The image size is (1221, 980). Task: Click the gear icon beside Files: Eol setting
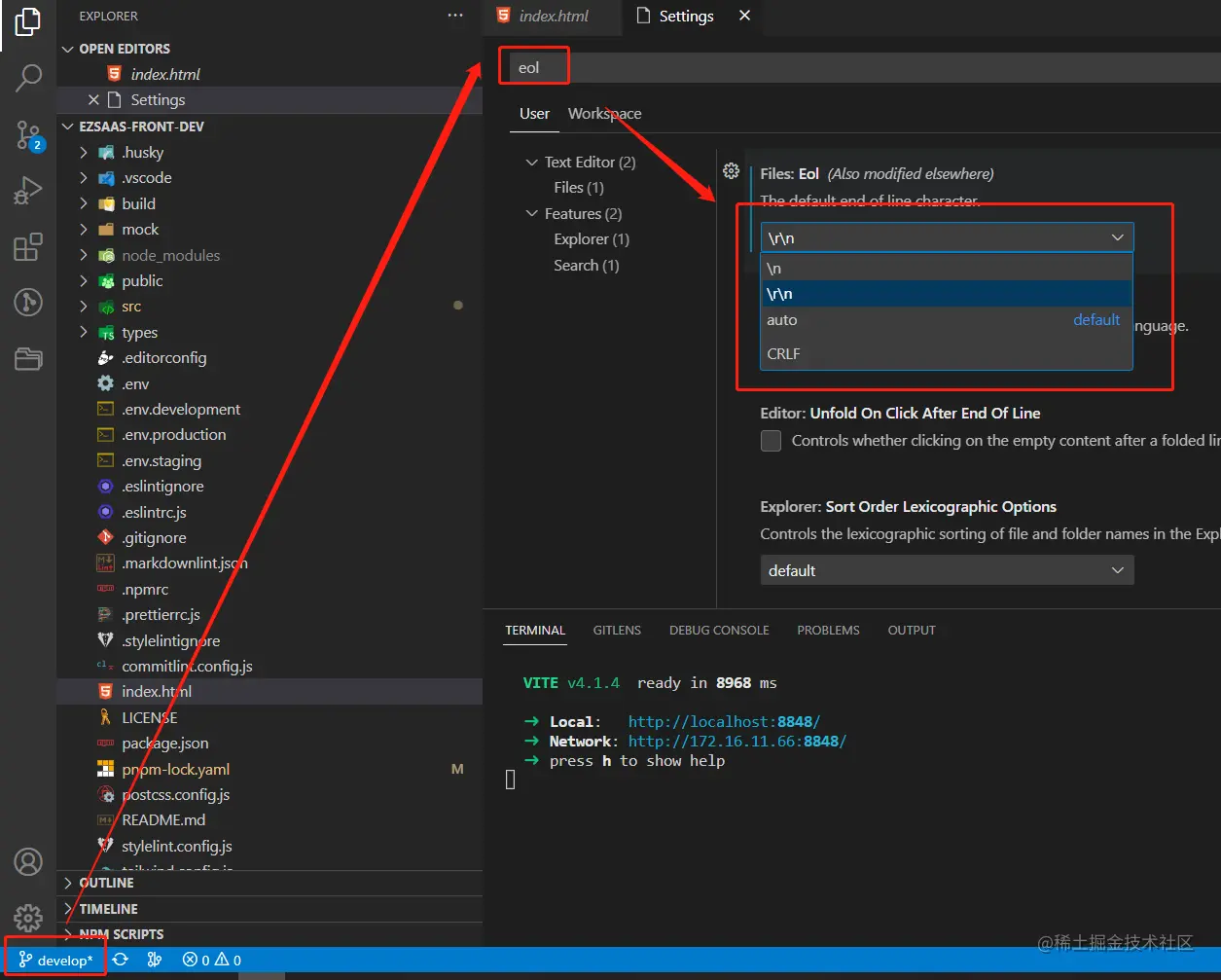(x=731, y=170)
